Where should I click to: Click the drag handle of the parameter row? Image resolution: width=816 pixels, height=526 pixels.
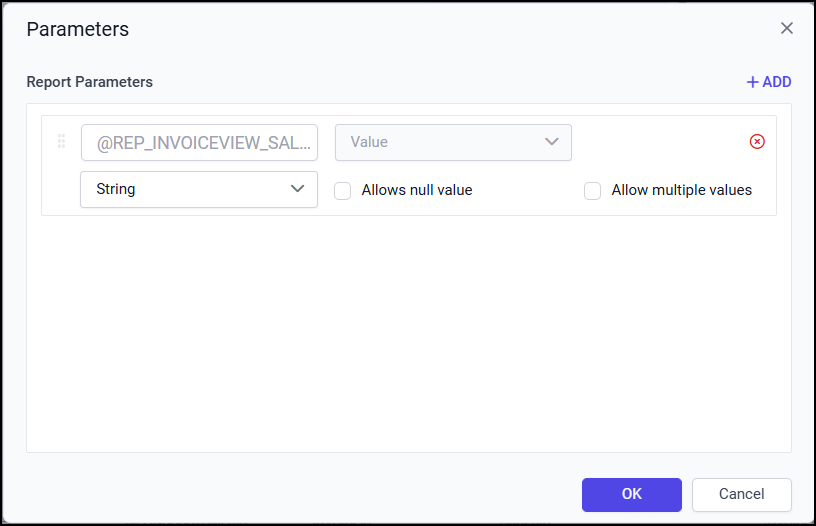pyautogui.click(x=61, y=142)
